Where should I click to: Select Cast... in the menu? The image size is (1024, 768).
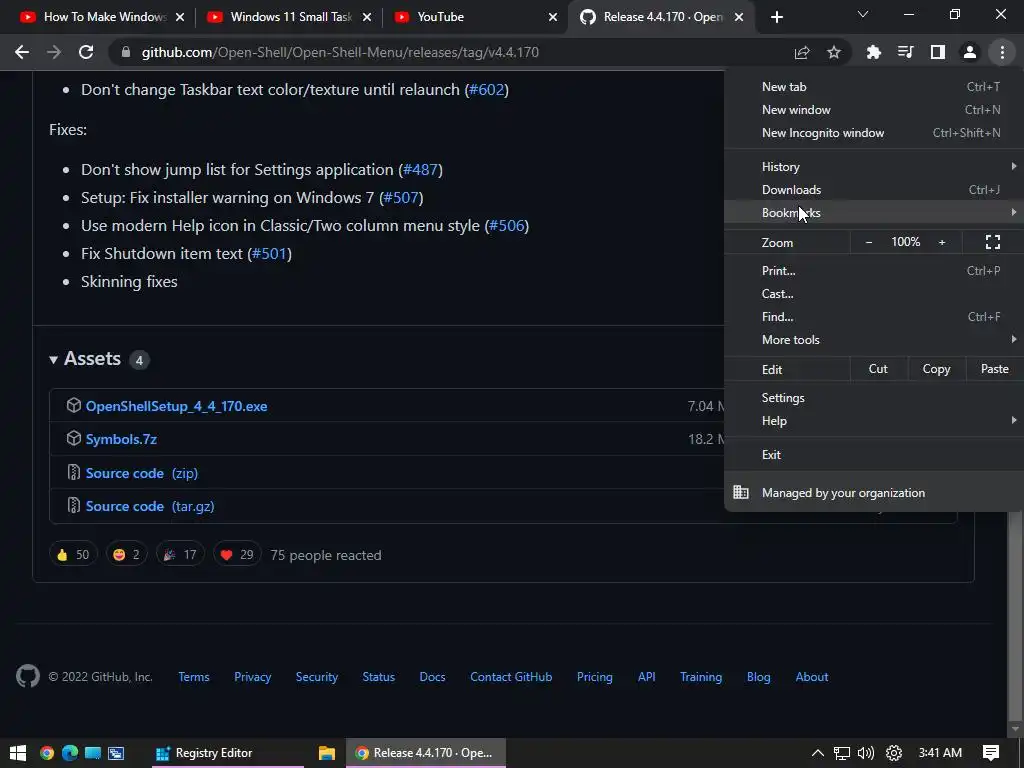874,293
